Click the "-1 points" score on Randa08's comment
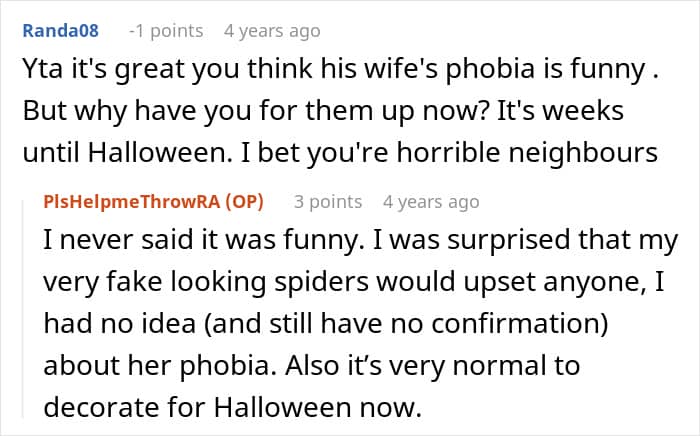This screenshot has width=700, height=436. tap(166, 31)
